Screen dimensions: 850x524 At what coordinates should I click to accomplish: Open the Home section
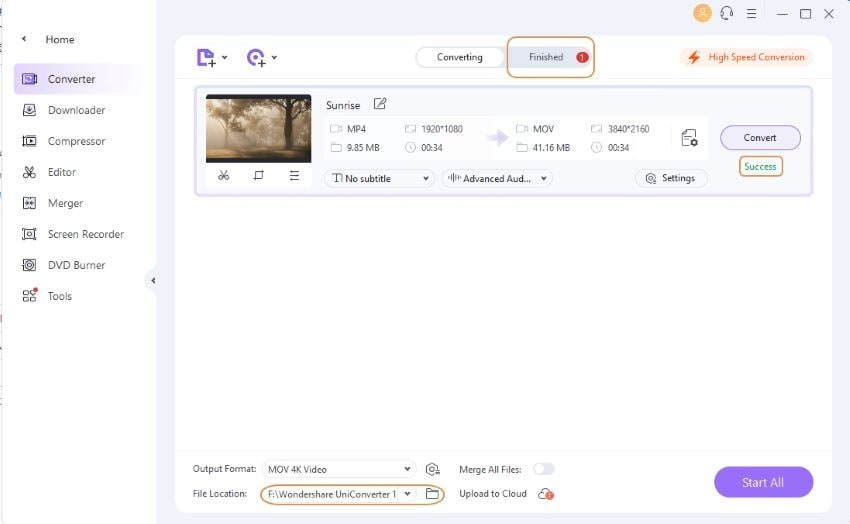60,40
